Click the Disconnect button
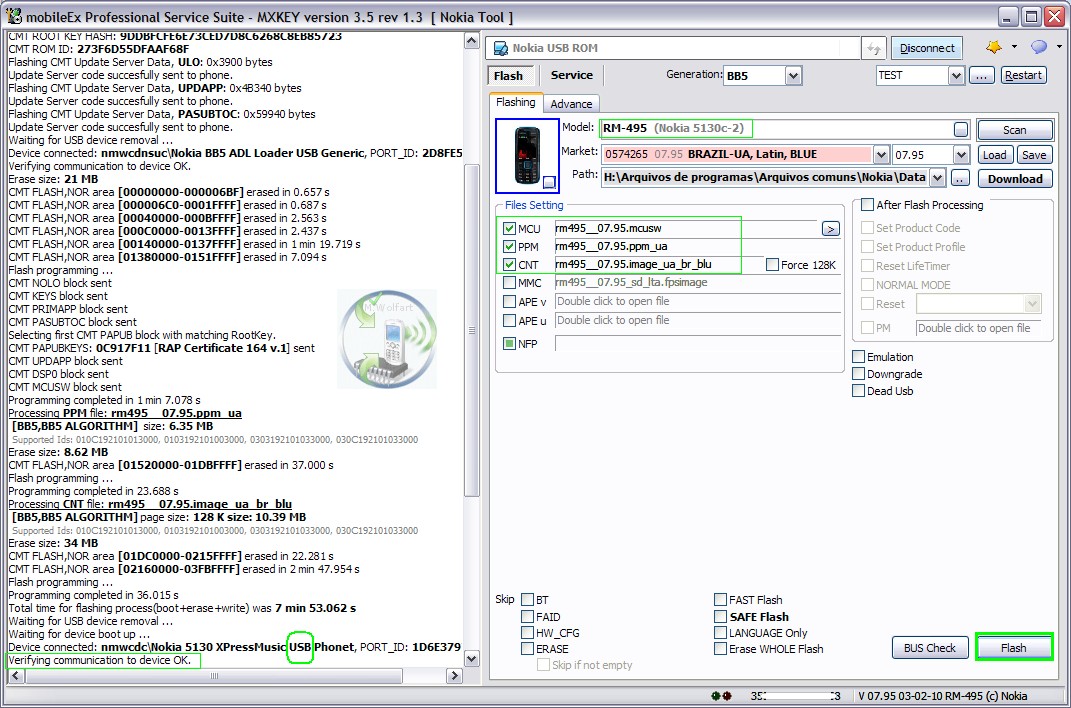 click(x=927, y=48)
